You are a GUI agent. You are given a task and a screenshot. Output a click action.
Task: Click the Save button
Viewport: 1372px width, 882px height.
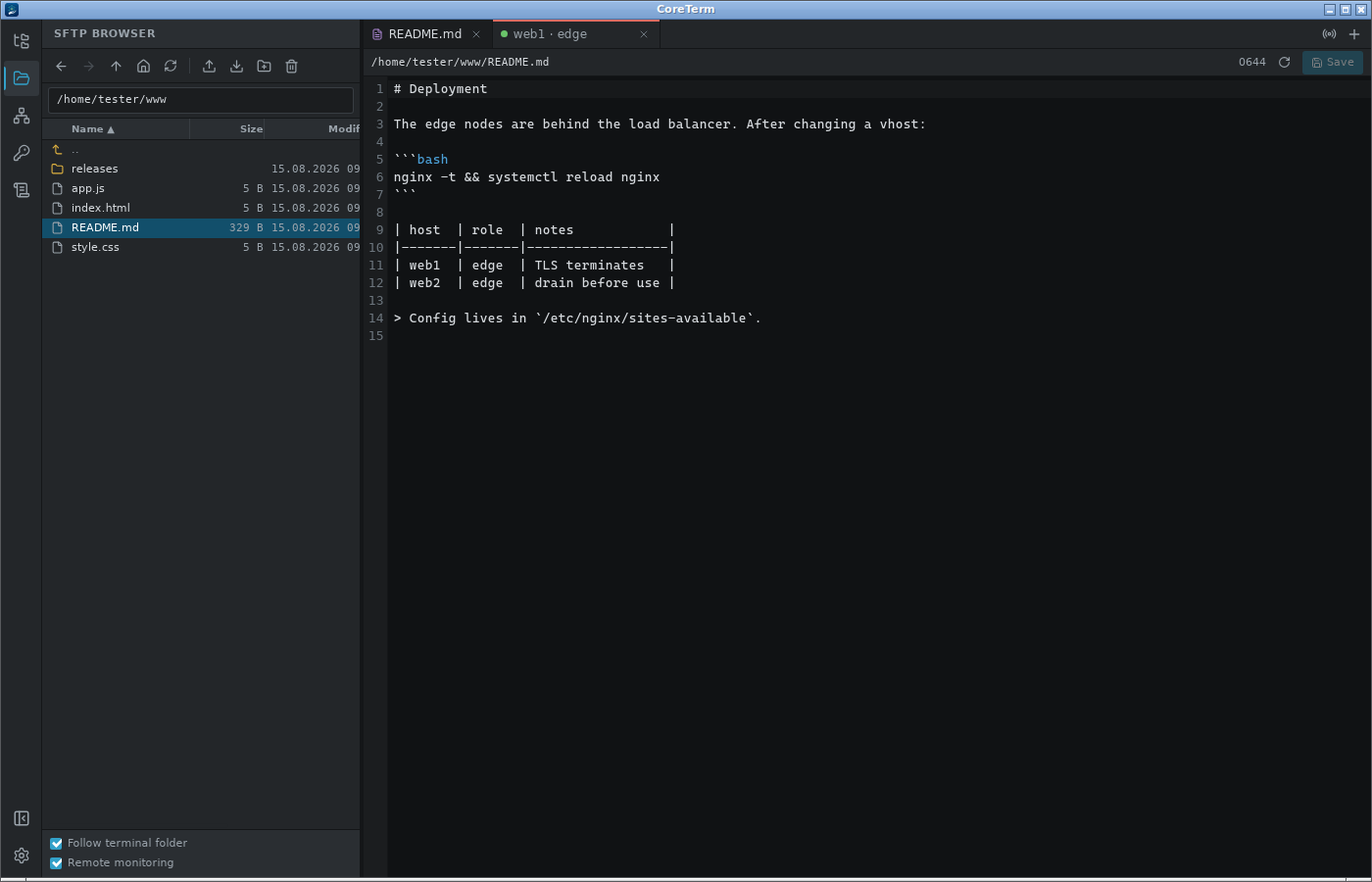tap(1333, 62)
